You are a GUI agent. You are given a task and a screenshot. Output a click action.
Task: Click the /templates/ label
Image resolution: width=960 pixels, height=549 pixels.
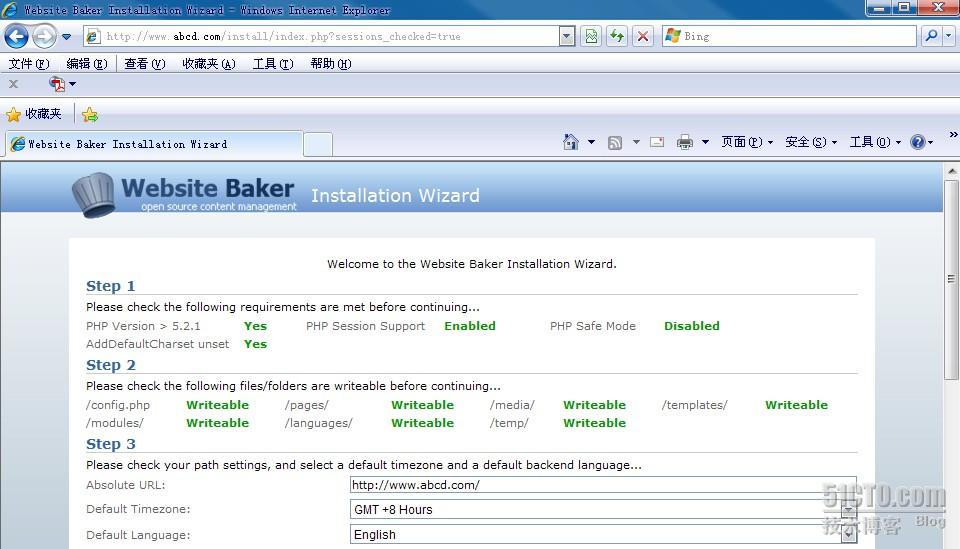point(694,405)
